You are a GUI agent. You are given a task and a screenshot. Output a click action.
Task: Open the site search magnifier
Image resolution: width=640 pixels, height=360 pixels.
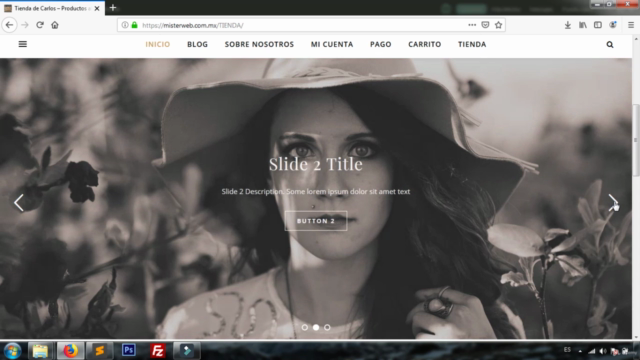(610, 44)
